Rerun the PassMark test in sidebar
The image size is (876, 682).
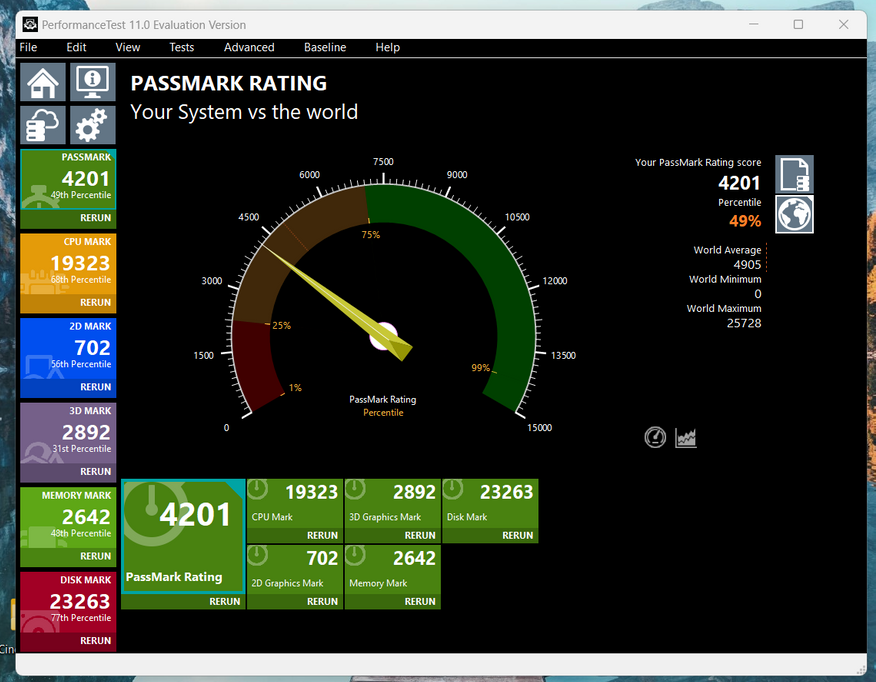pos(96,218)
